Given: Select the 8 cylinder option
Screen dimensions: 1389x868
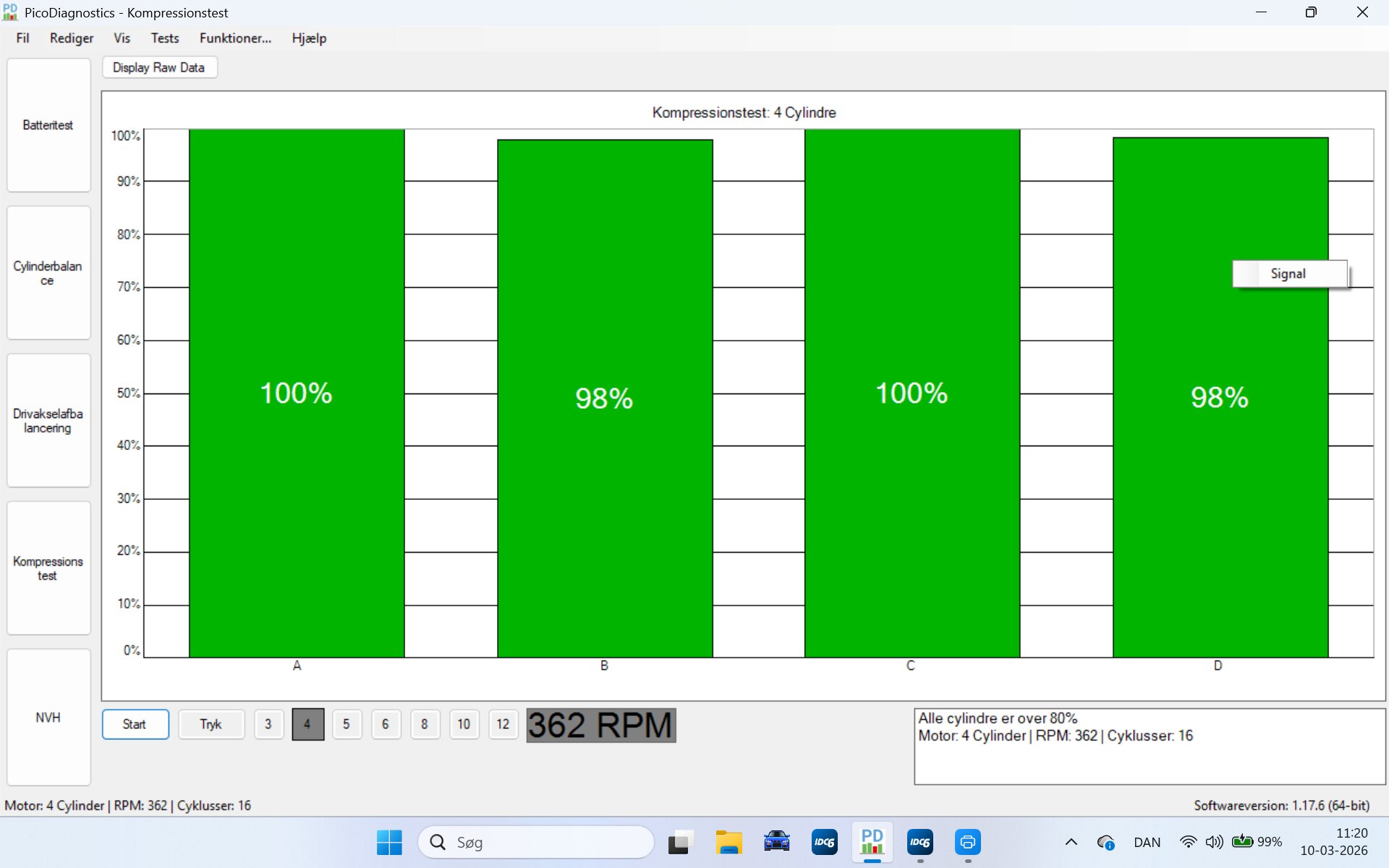Looking at the screenshot, I should point(424,724).
